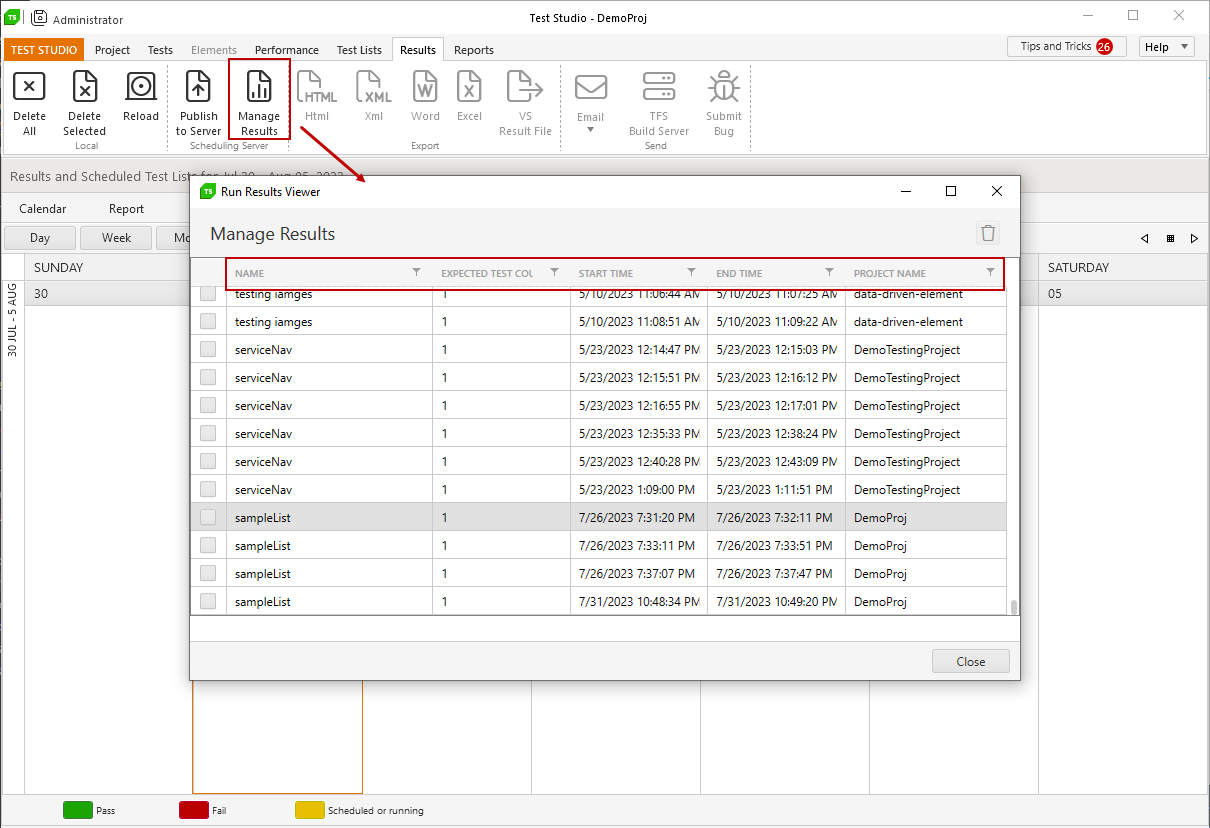The width and height of the screenshot is (1210, 828).
Task: Open the filter on the Start Time column
Action: [692, 272]
